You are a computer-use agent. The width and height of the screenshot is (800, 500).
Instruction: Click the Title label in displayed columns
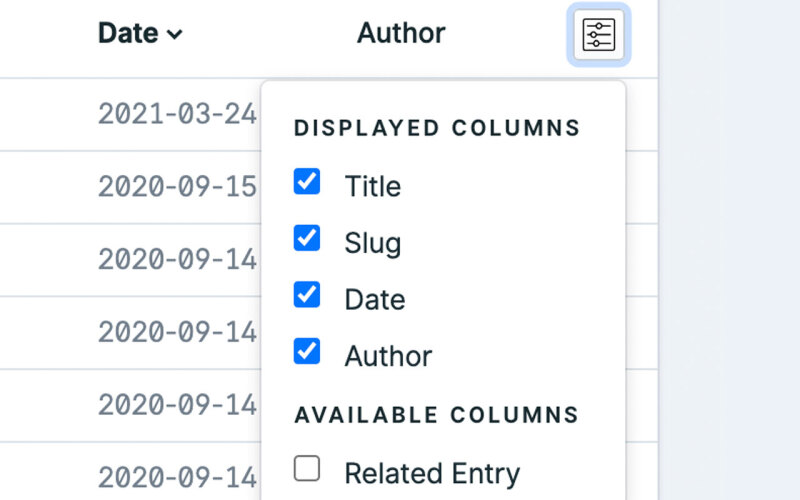coord(372,186)
